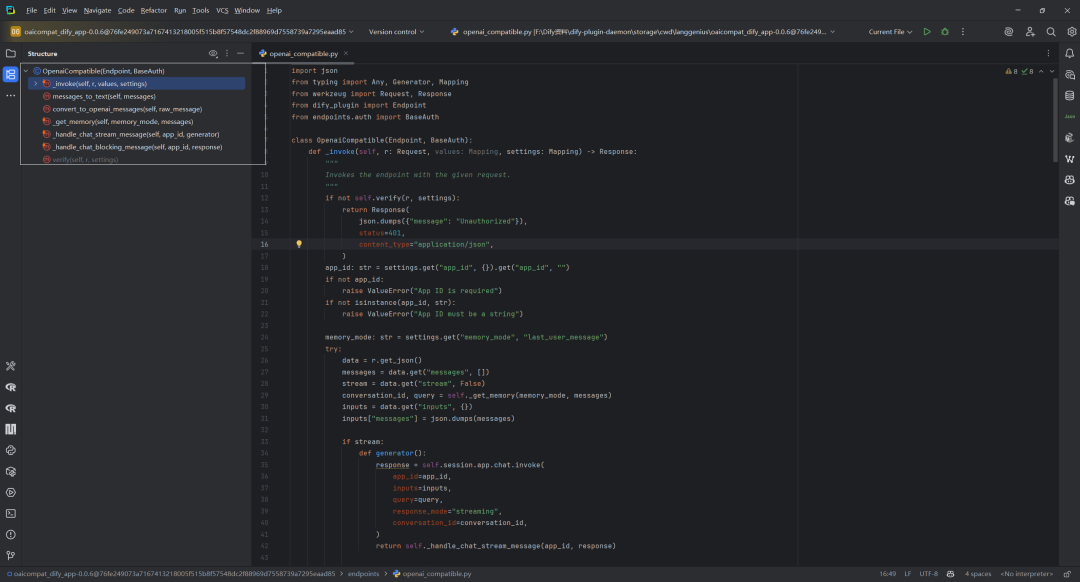
Task: Click the endpoints breadcrumb in status bar
Action: click(x=363, y=574)
